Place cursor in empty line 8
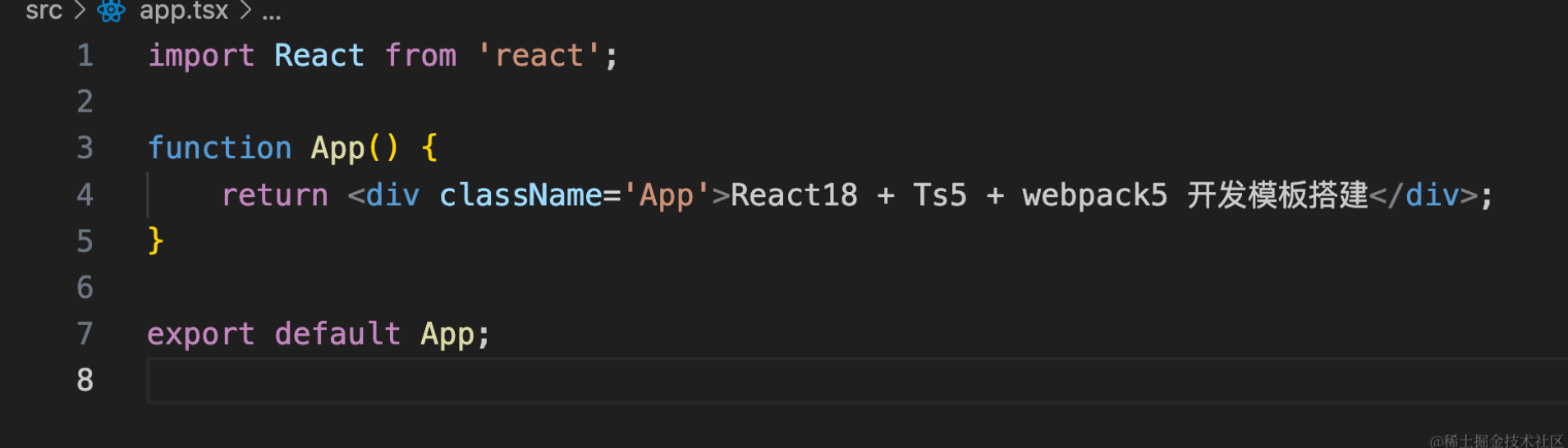 (857, 380)
